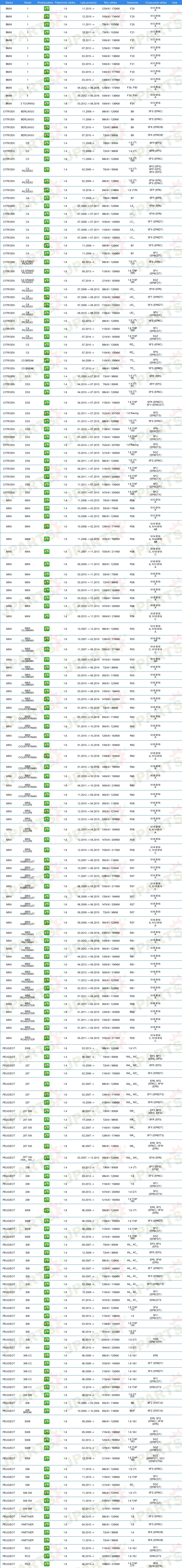
Task: Click the Model column header
Action: (27, 2)
